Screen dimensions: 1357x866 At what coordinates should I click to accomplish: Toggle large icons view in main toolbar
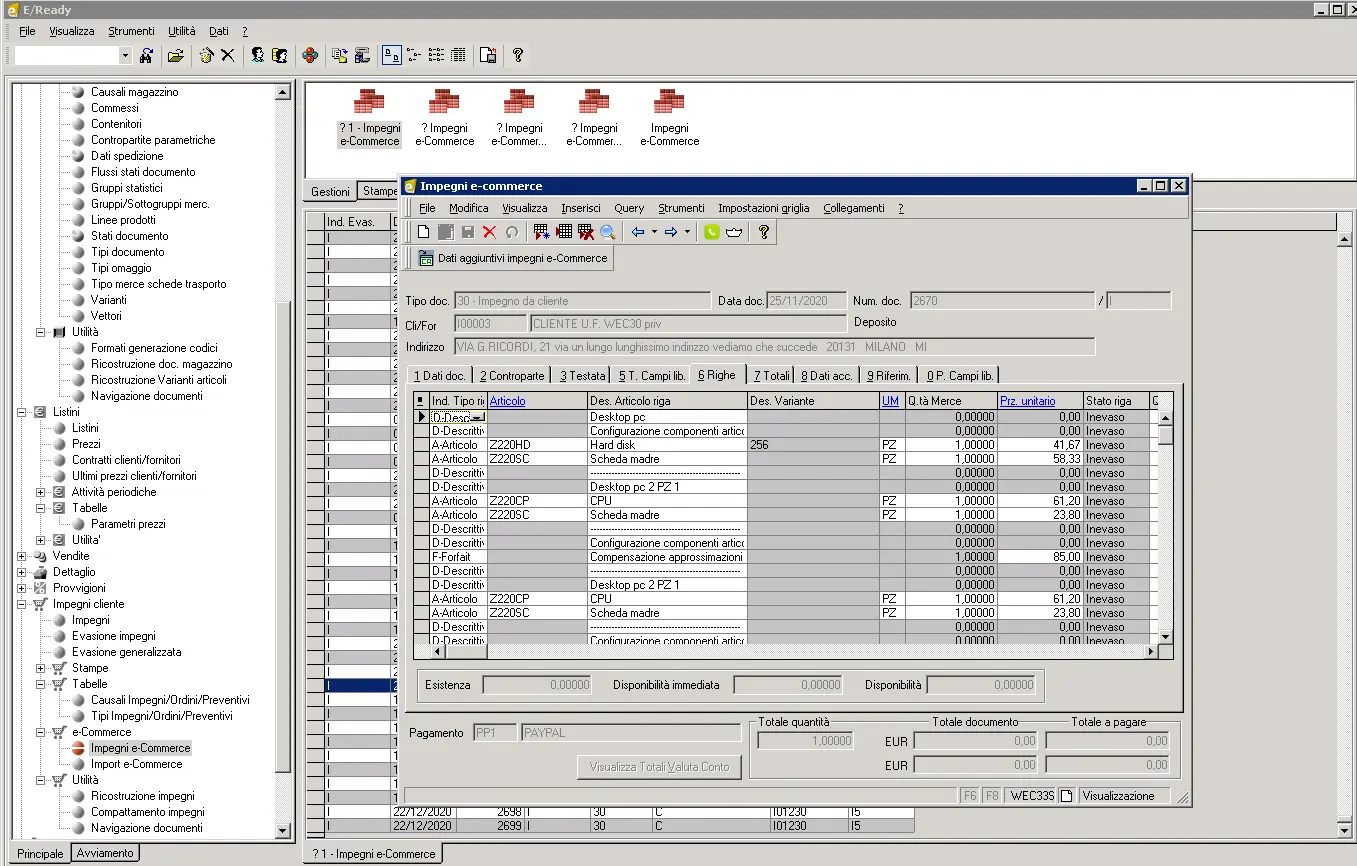pyautogui.click(x=392, y=56)
